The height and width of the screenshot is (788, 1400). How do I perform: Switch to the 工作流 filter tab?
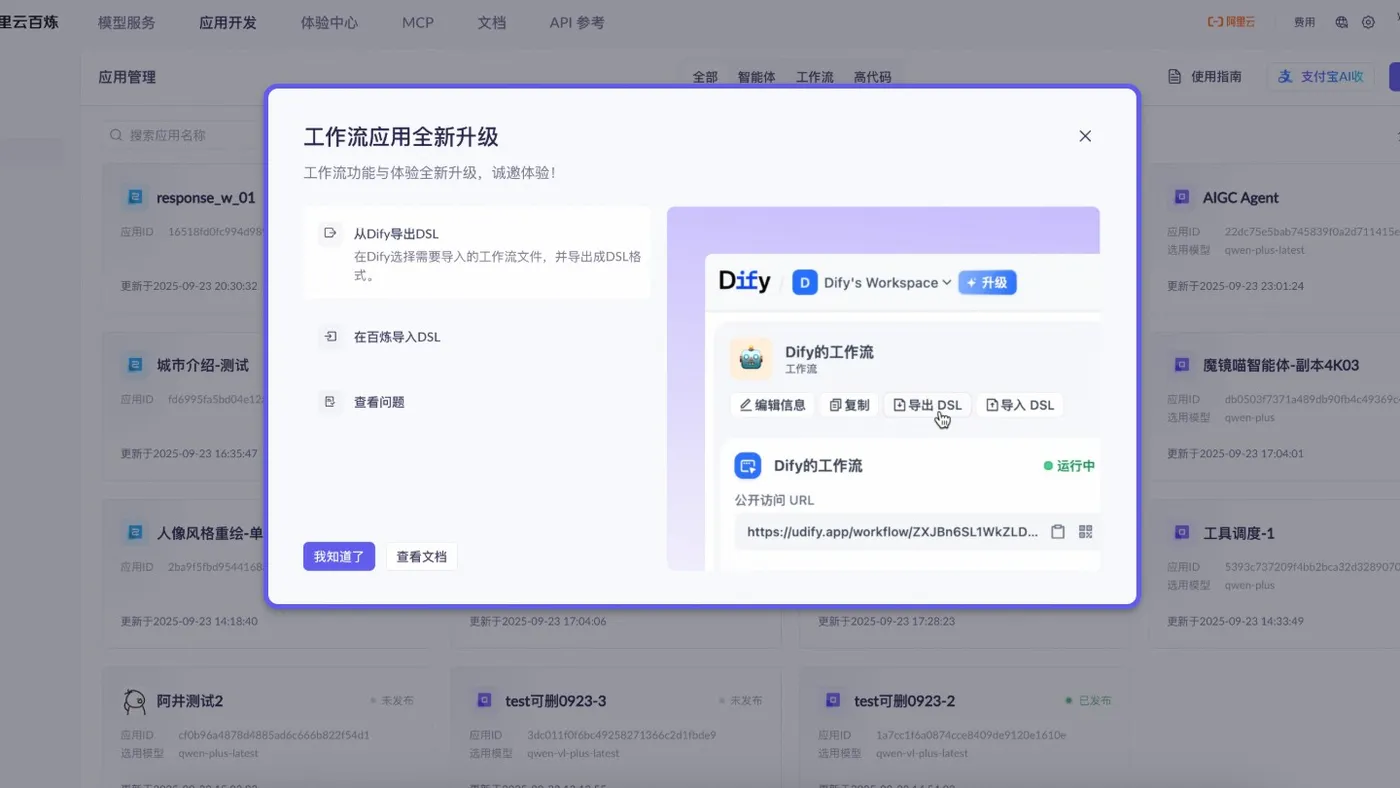pyautogui.click(x=815, y=77)
